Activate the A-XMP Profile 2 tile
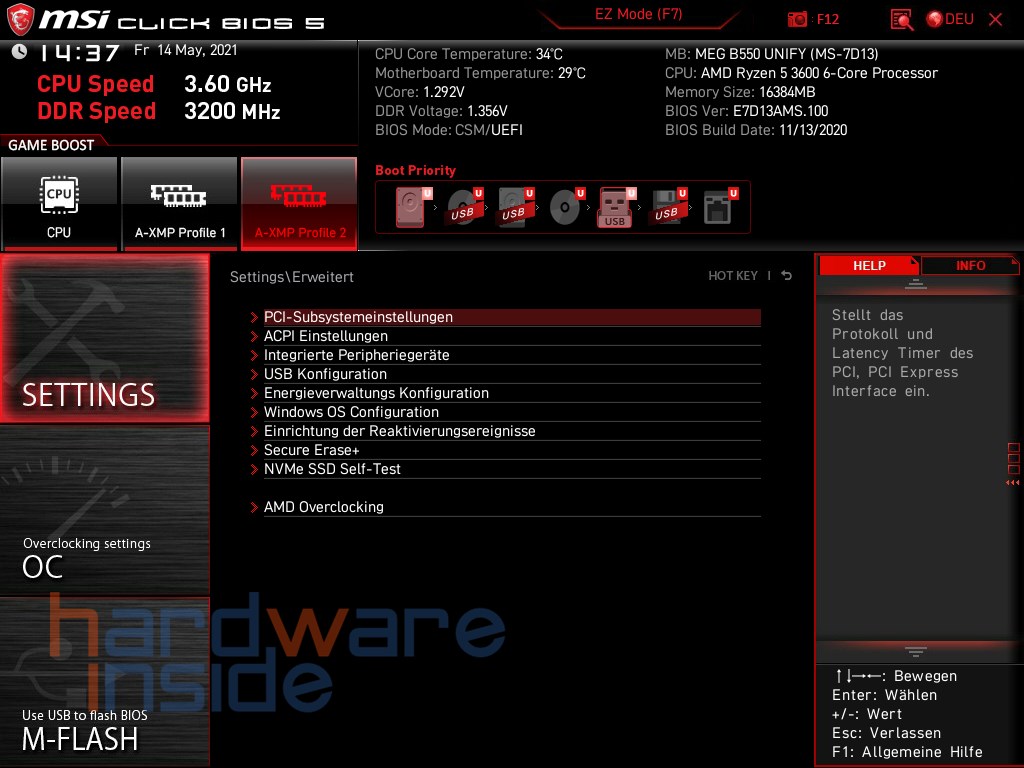Image resolution: width=1024 pixels, height=768 pixels. click(299, 203)
